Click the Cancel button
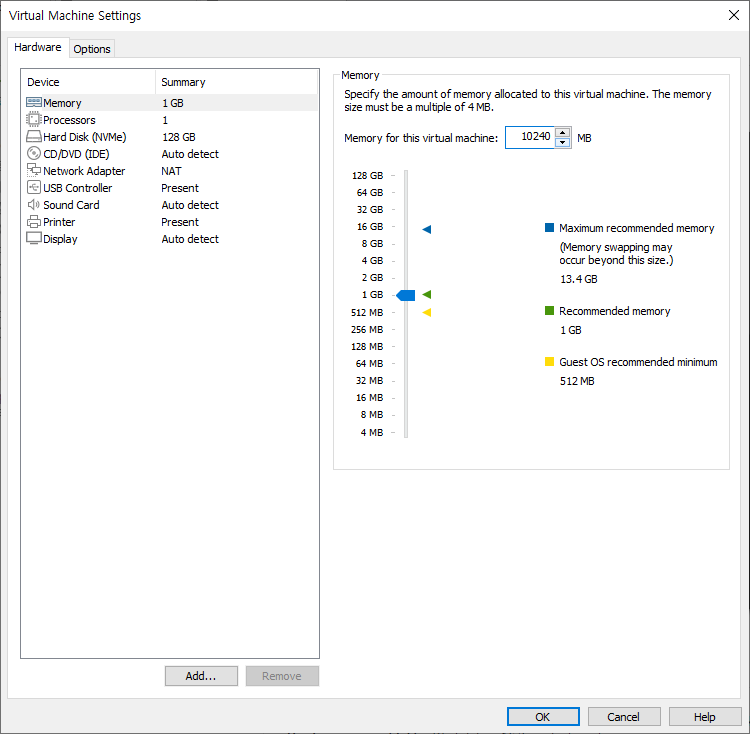 (624, 716)
